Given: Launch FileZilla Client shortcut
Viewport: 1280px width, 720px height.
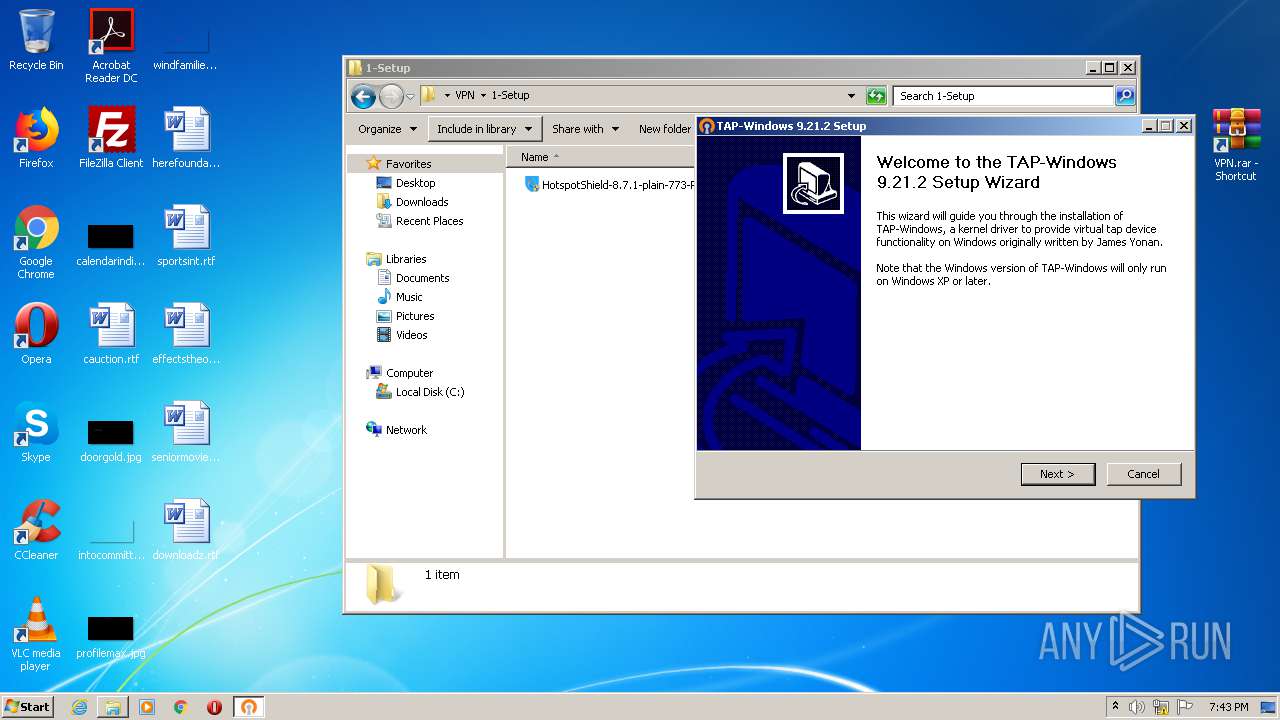Looking at the screenshot, I should [111, 138].
